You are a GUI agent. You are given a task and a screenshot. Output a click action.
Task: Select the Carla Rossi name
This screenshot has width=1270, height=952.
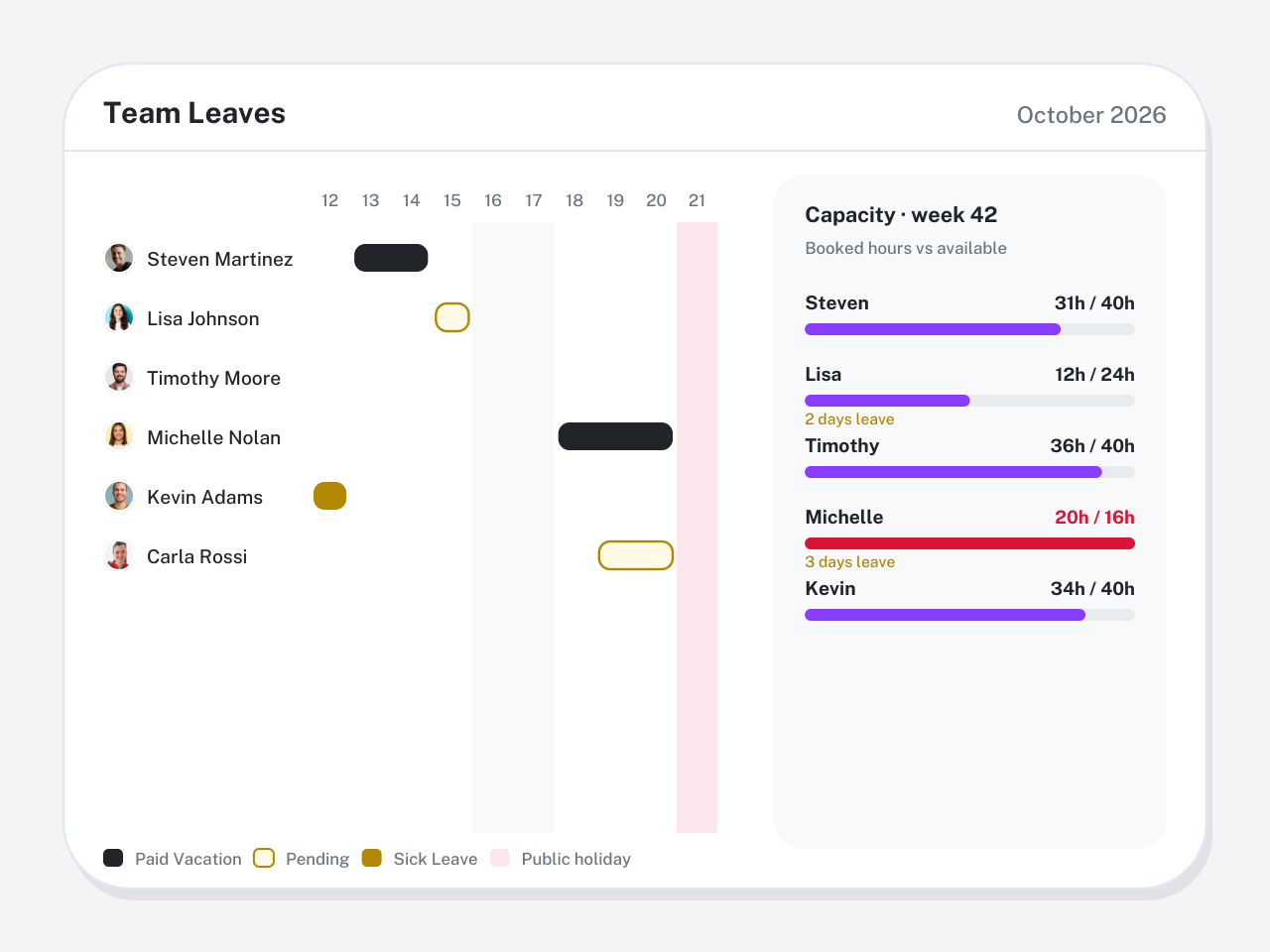tap(196, 556)
